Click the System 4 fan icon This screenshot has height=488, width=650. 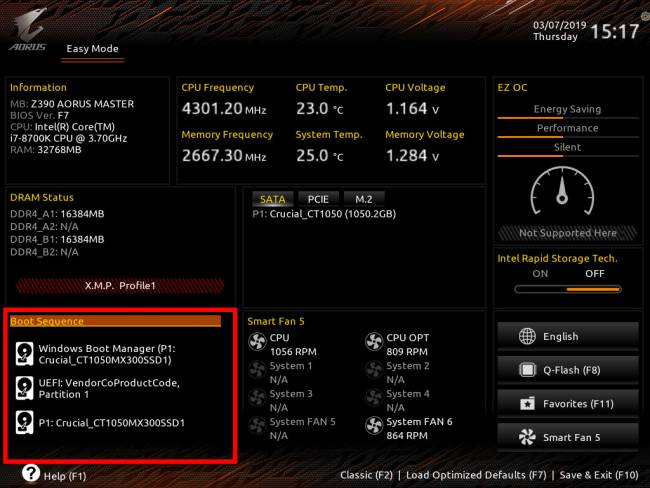374,397
